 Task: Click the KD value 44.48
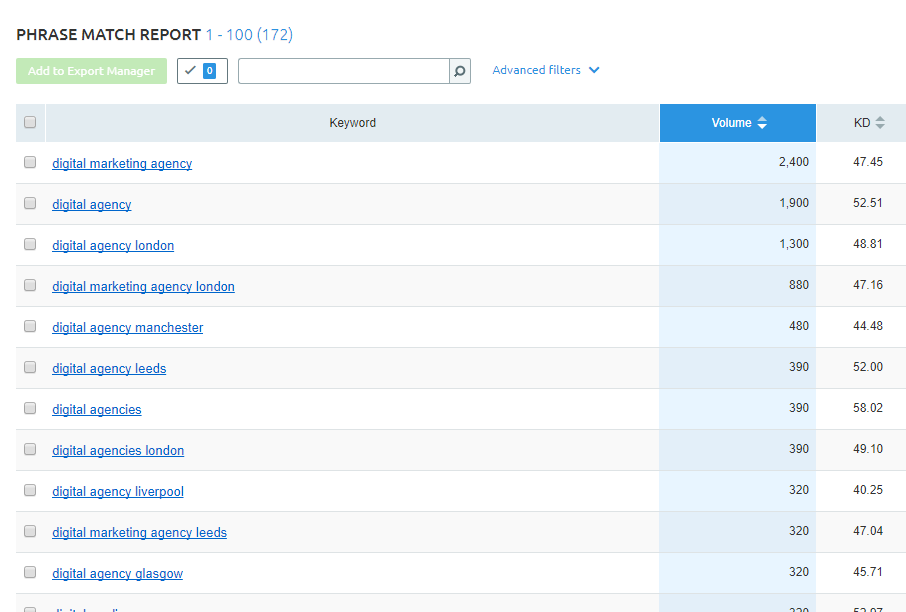pos(868,326)
